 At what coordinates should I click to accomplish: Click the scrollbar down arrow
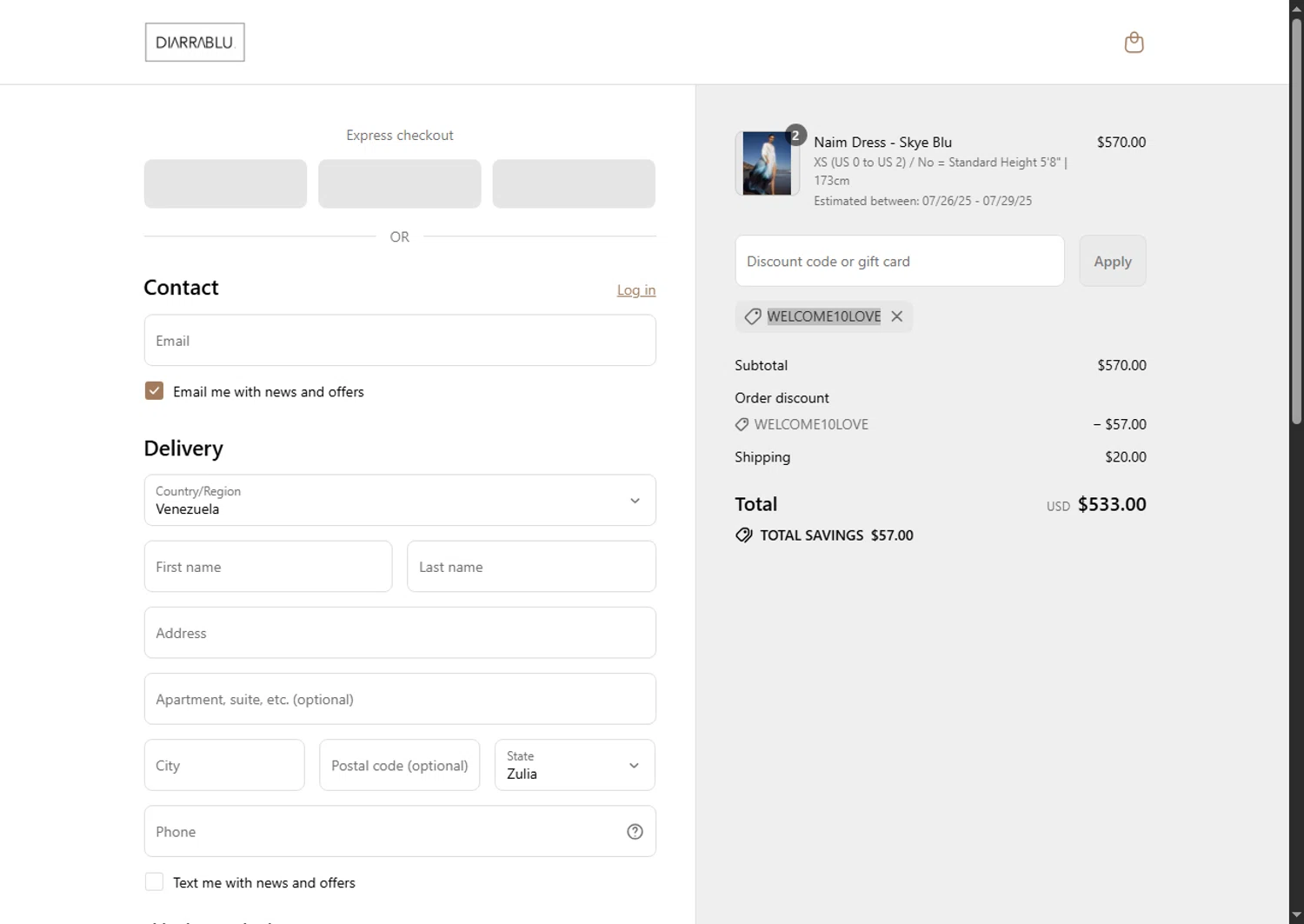pyautogui.click(x=1296, y=916)
